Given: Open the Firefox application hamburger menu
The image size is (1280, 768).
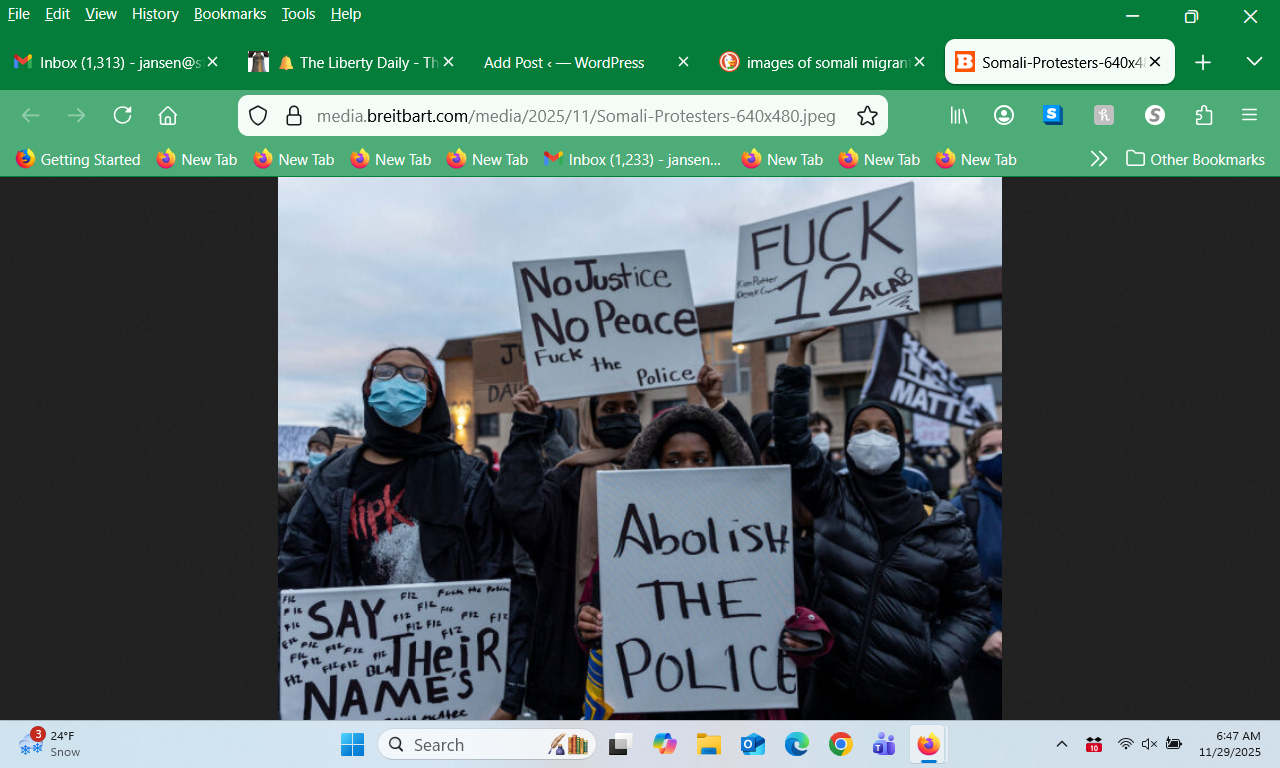Looking at the screenshot, I should pos(1249,115).
